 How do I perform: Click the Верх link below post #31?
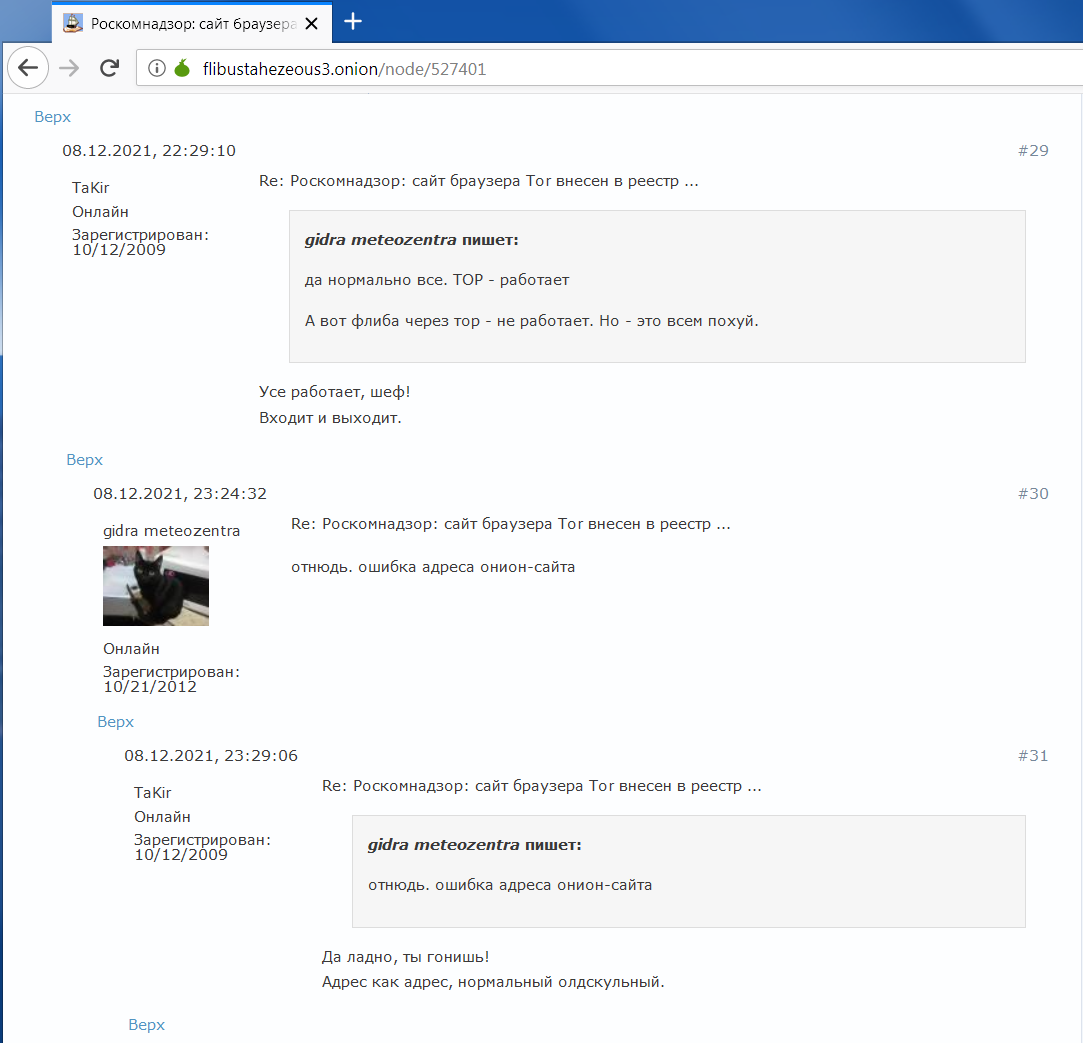[146, 1025]
